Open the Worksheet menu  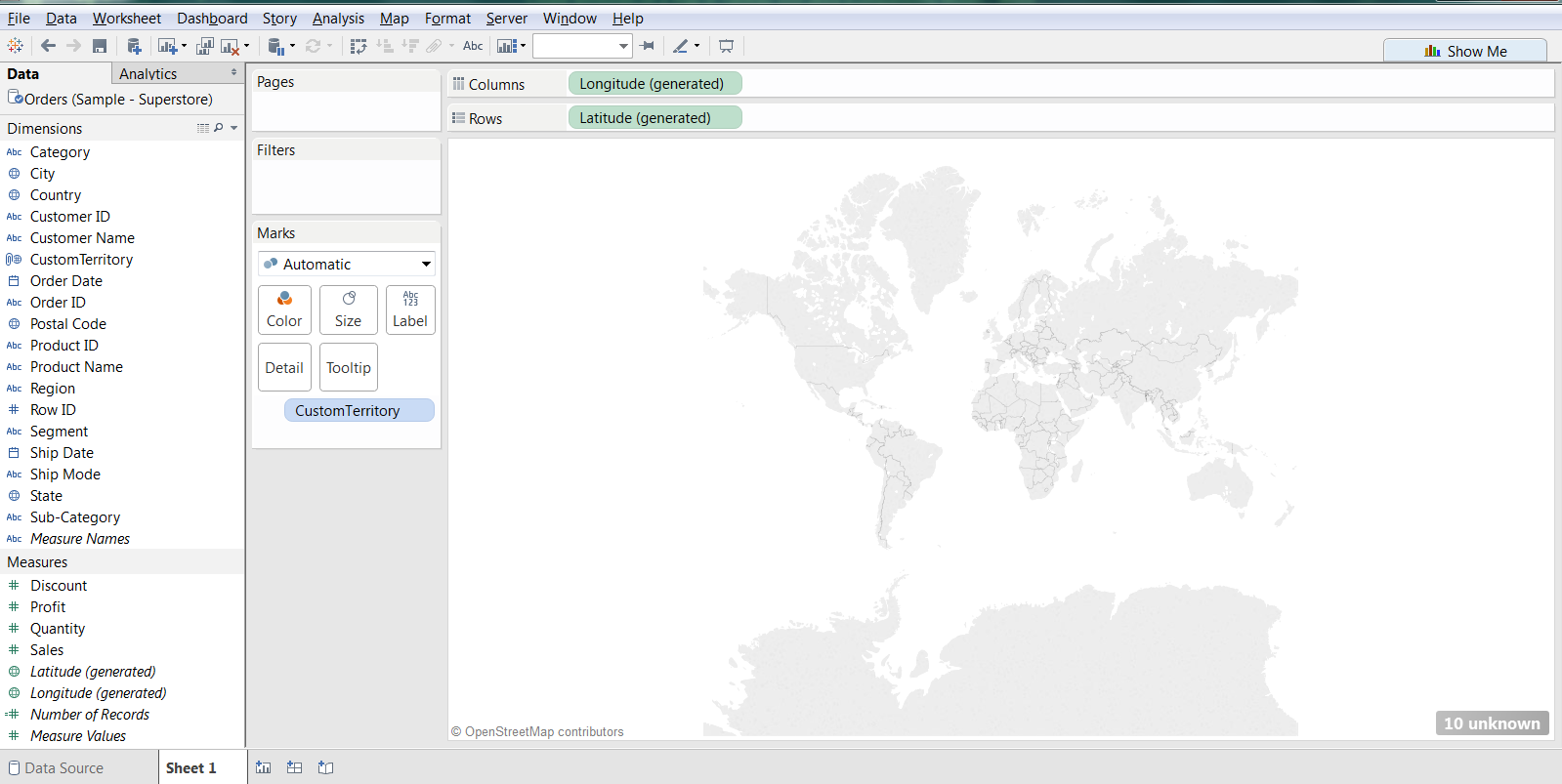click(127, 19)
